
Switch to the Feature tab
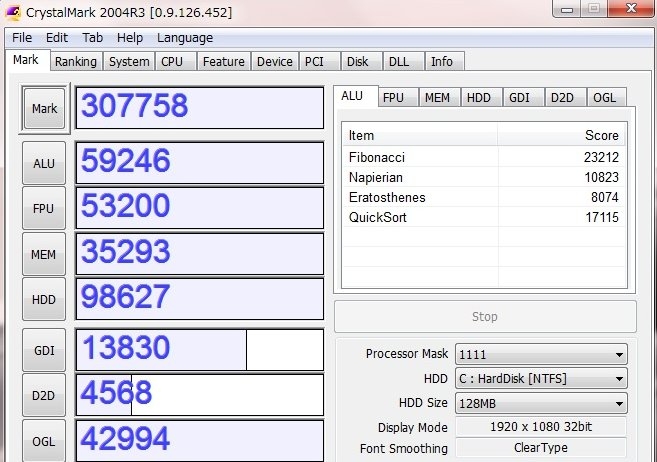pos(223,61)
